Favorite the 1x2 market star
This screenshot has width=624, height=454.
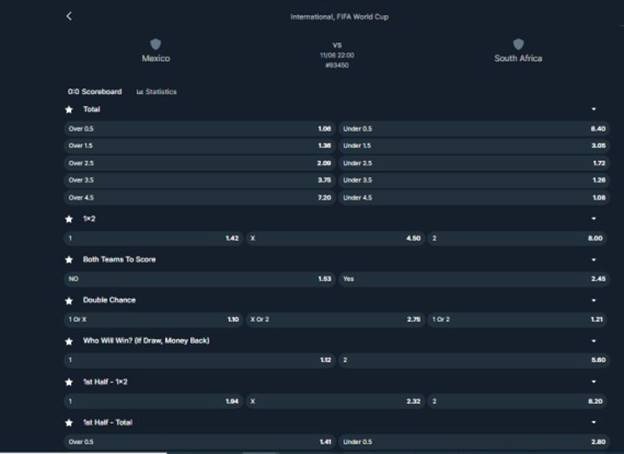point(69,219)
